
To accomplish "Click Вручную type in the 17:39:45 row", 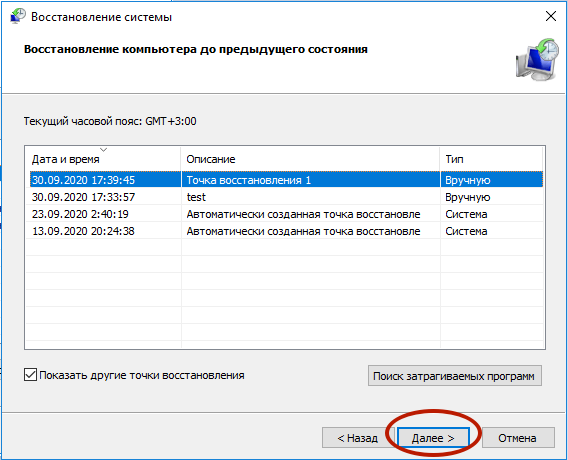I will click(x=468, y=180).
